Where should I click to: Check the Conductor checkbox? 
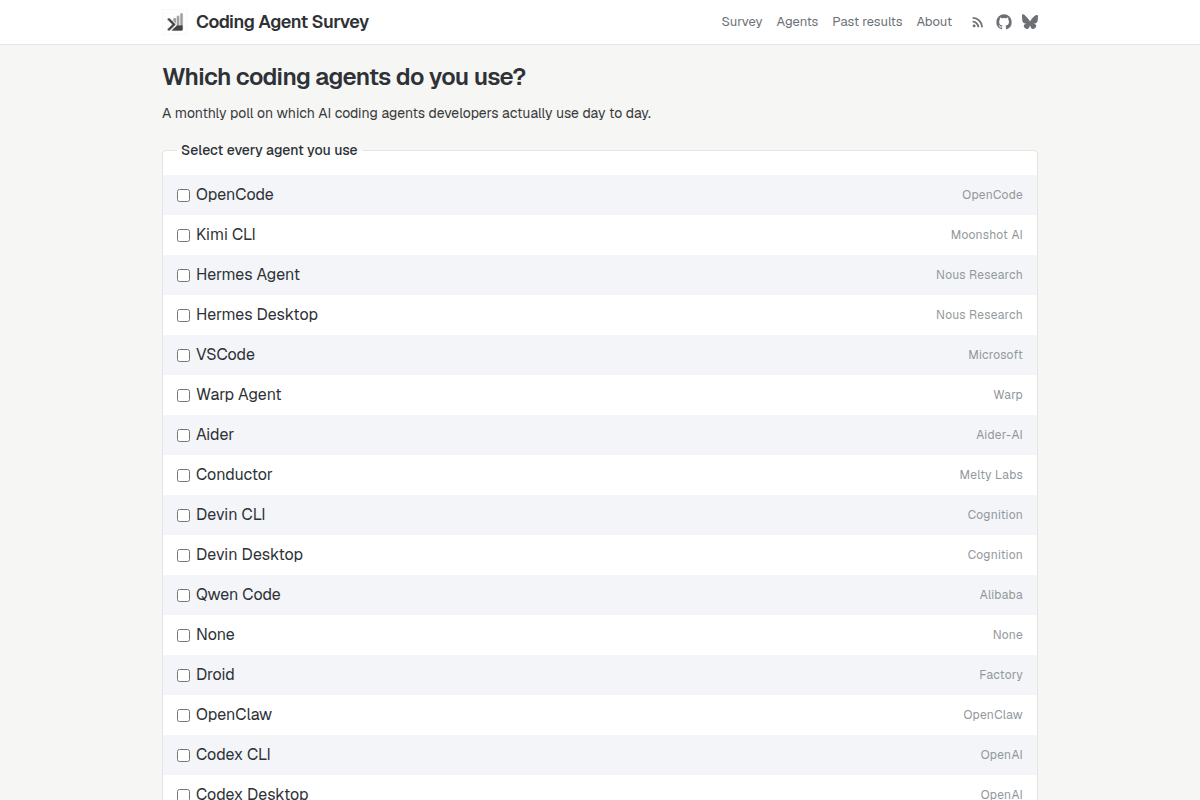click(x=184, y=475)
